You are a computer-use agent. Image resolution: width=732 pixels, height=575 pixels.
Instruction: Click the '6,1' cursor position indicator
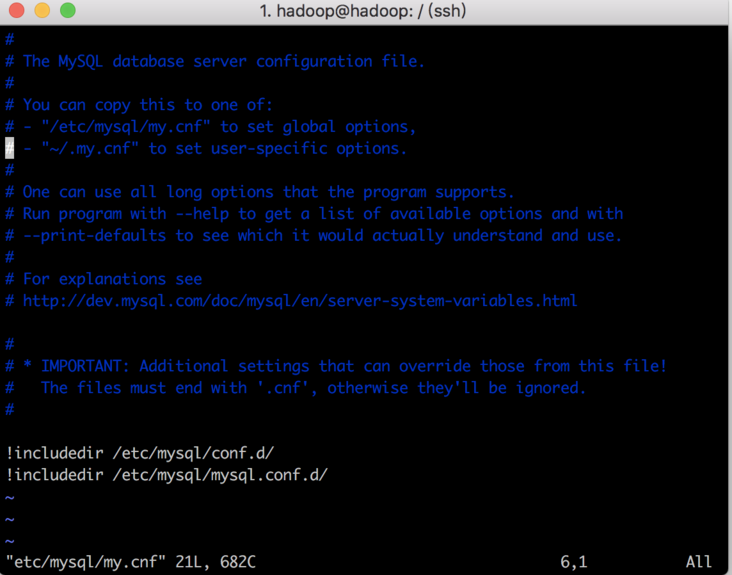574,562
